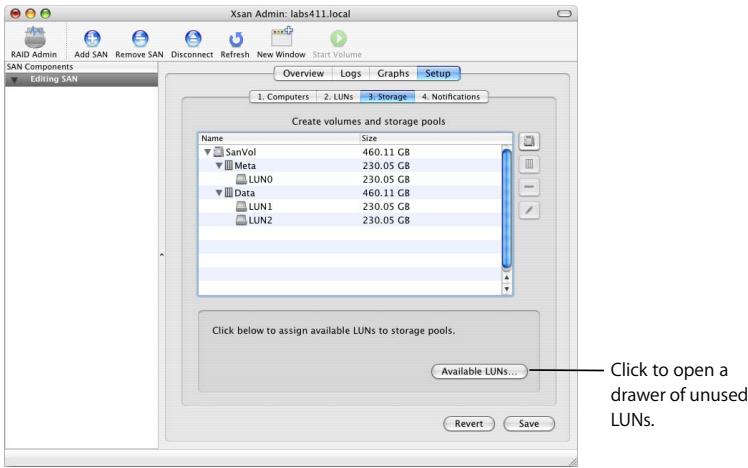This screenshot has height=468, width=748.
Task: Click the Revert button
Action: coord(469,424)
